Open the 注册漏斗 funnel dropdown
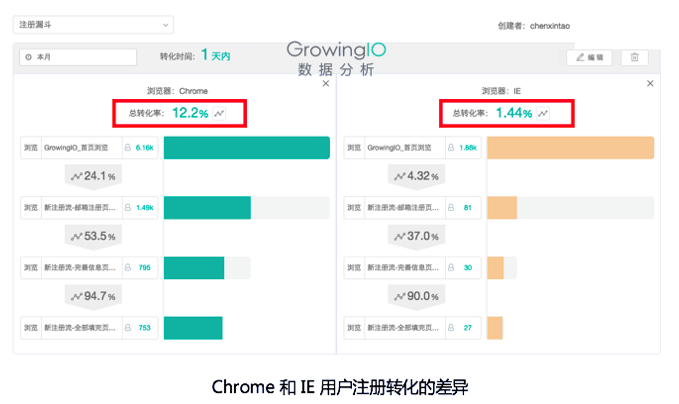Image resolution: width=679 pixels, height=404 pixels. point(93,25)
